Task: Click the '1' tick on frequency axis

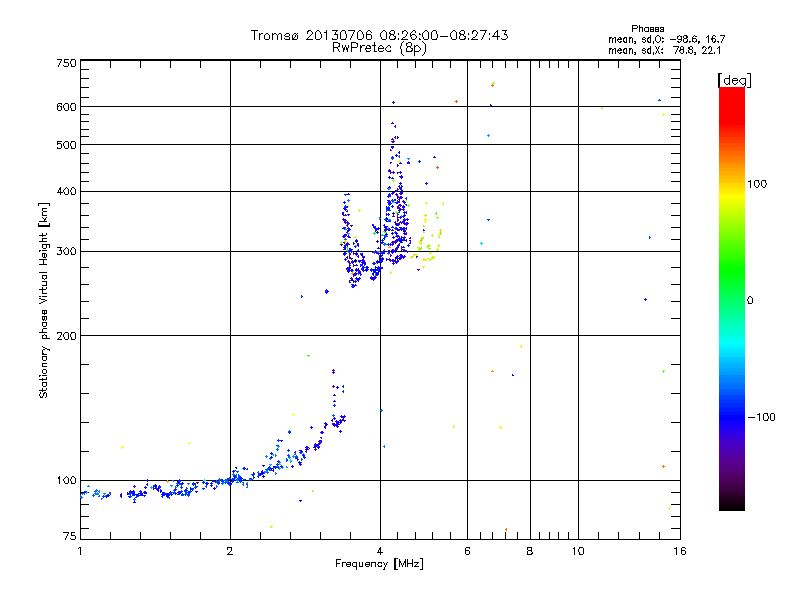Action: (80, 551)
